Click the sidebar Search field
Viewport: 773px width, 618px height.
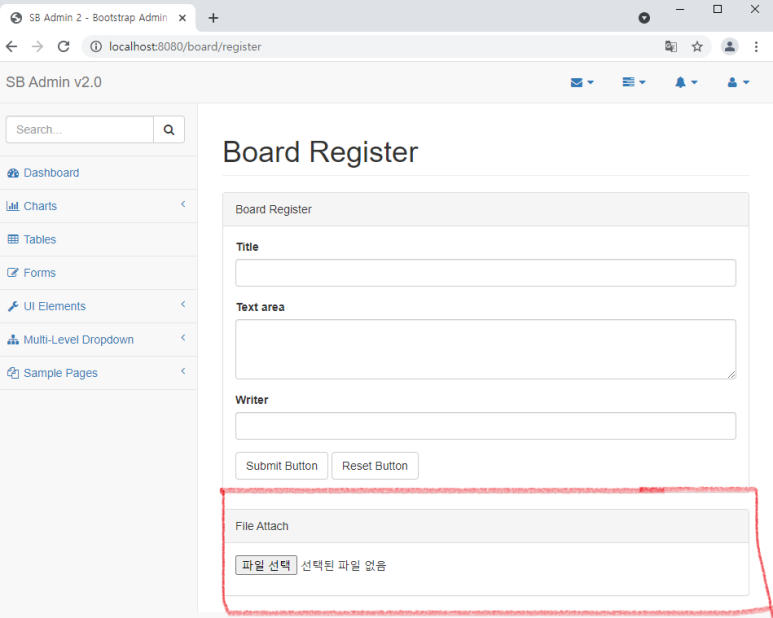click(80, 130)
